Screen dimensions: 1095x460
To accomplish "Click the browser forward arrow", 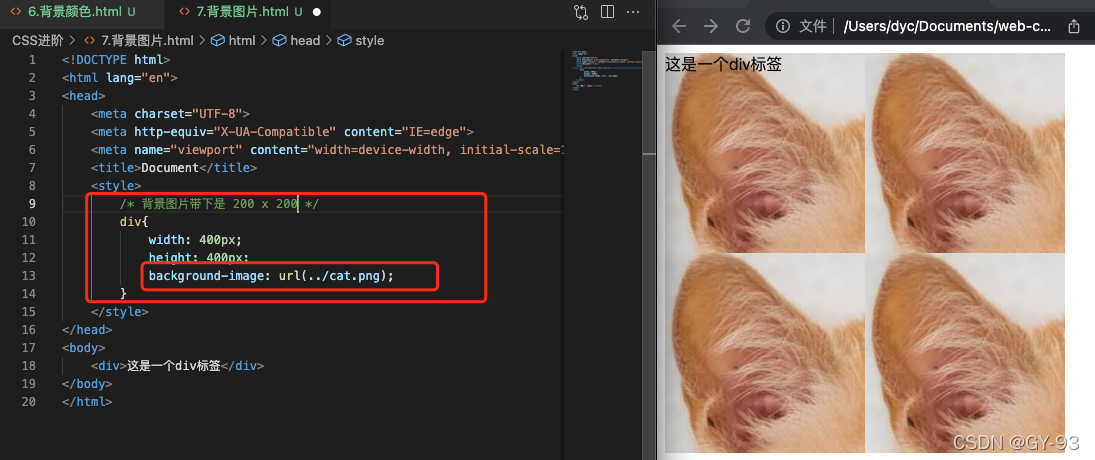I will click(x=711, y=27).
